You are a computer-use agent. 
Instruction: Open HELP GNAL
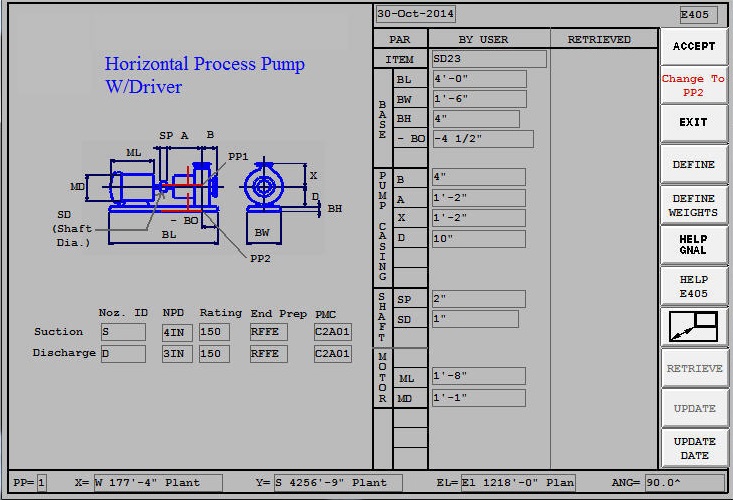point(694,244)
